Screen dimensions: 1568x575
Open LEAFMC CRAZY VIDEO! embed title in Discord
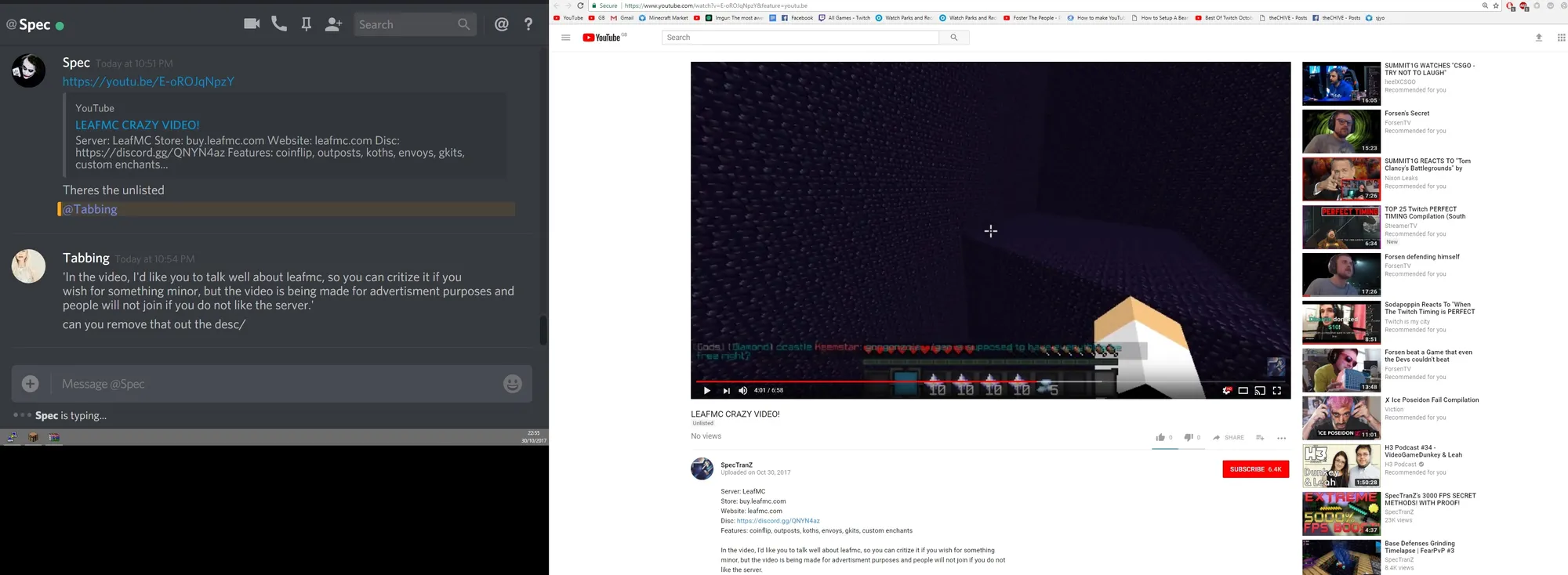(137, 125)
